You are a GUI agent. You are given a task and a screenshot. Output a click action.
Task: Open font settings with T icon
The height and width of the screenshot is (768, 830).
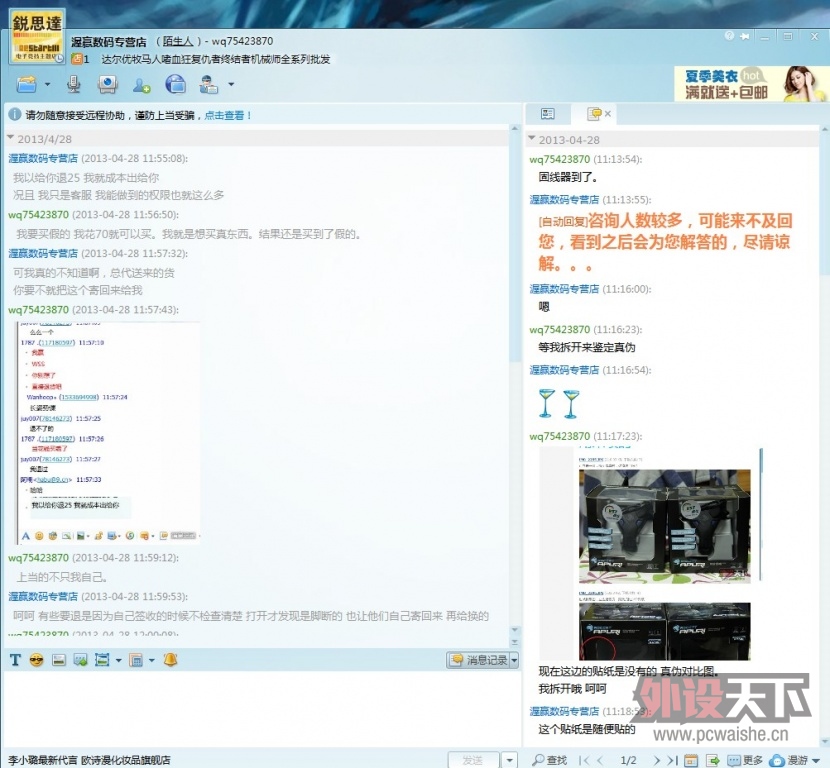pyautogui.click(x=15, y=660)
